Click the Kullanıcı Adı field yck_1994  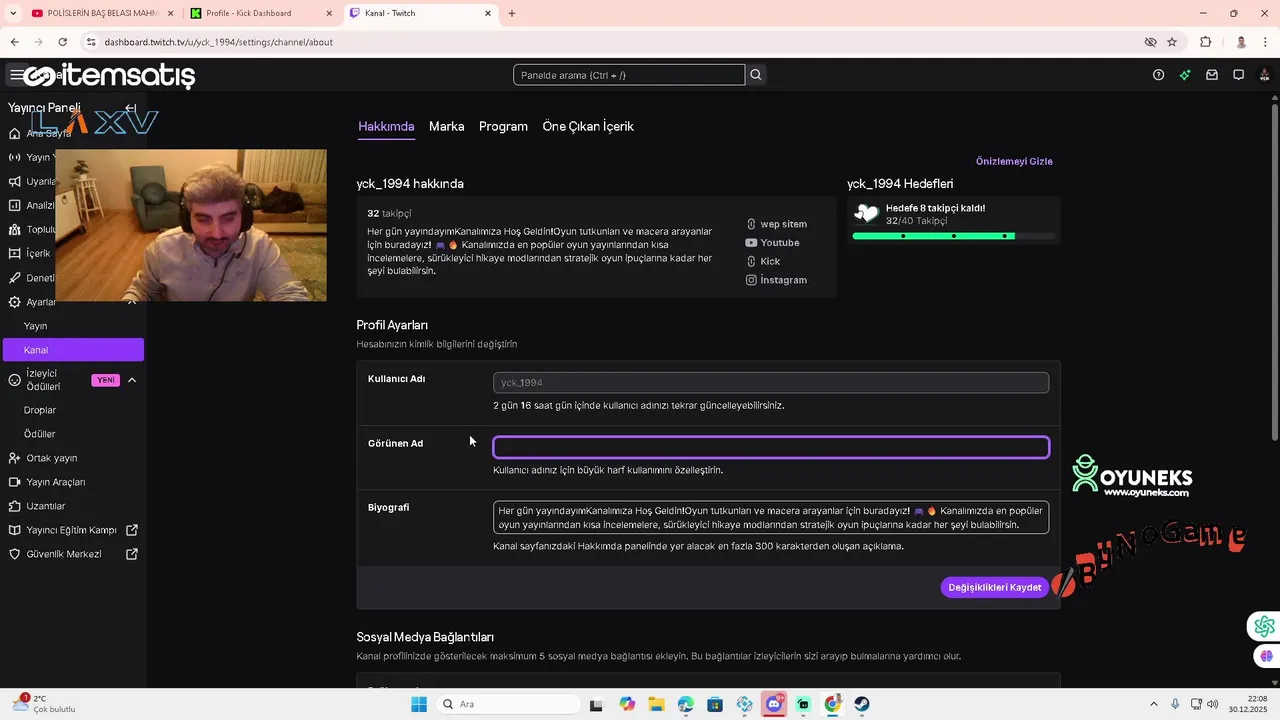click(771, 382)
